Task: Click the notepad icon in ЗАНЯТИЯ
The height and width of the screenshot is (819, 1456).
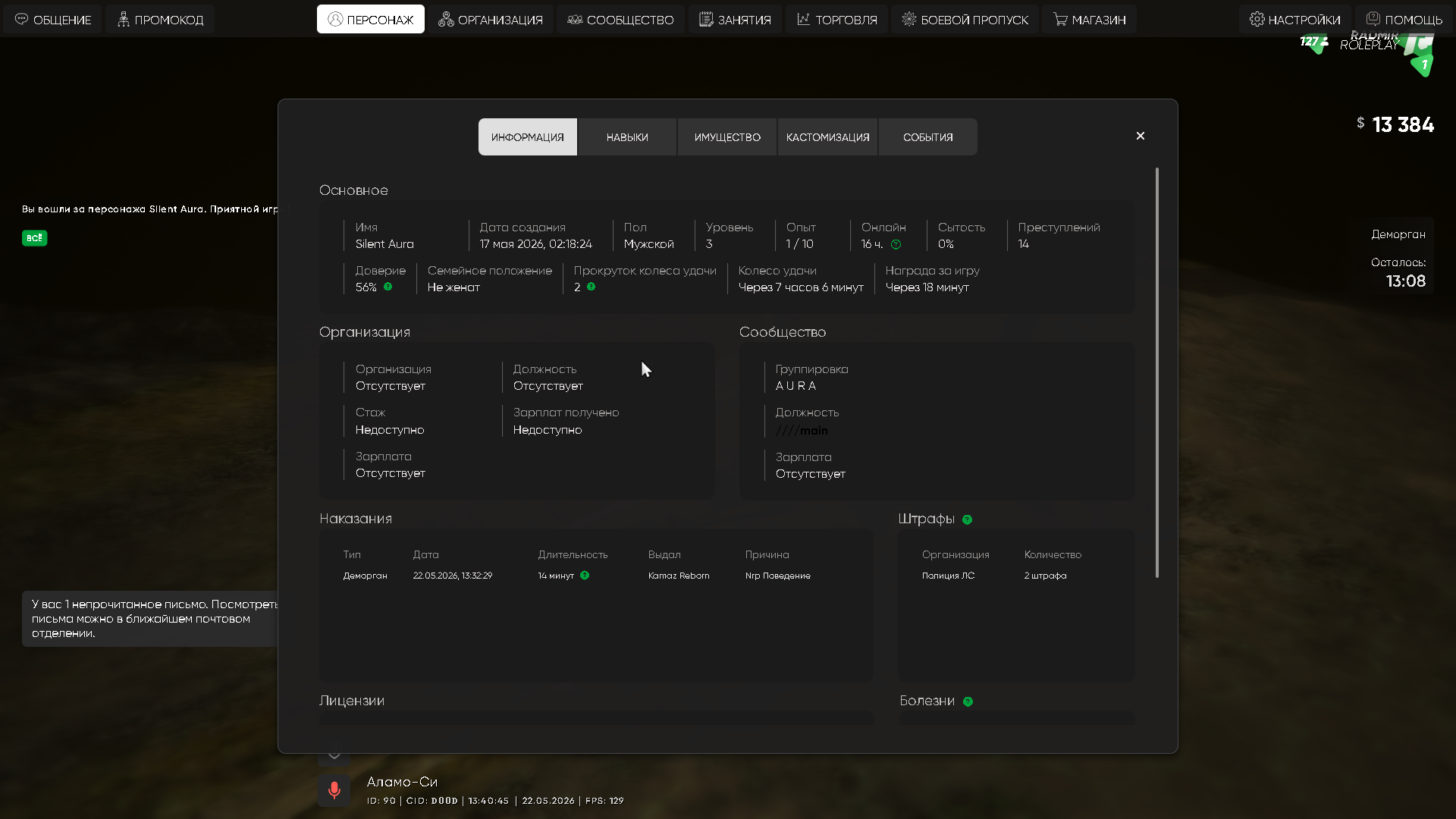Action: tap(706, 19)
